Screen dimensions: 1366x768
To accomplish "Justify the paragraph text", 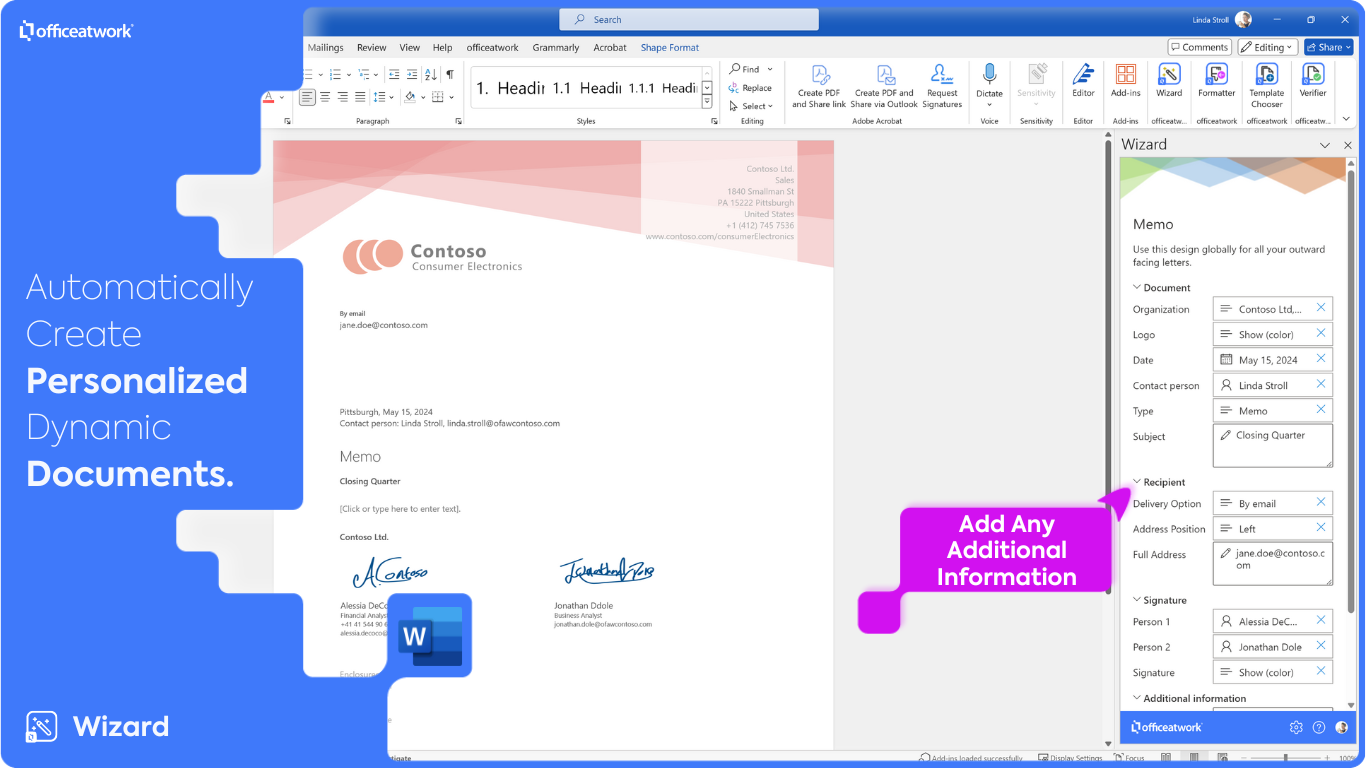I will click(360, 97).
